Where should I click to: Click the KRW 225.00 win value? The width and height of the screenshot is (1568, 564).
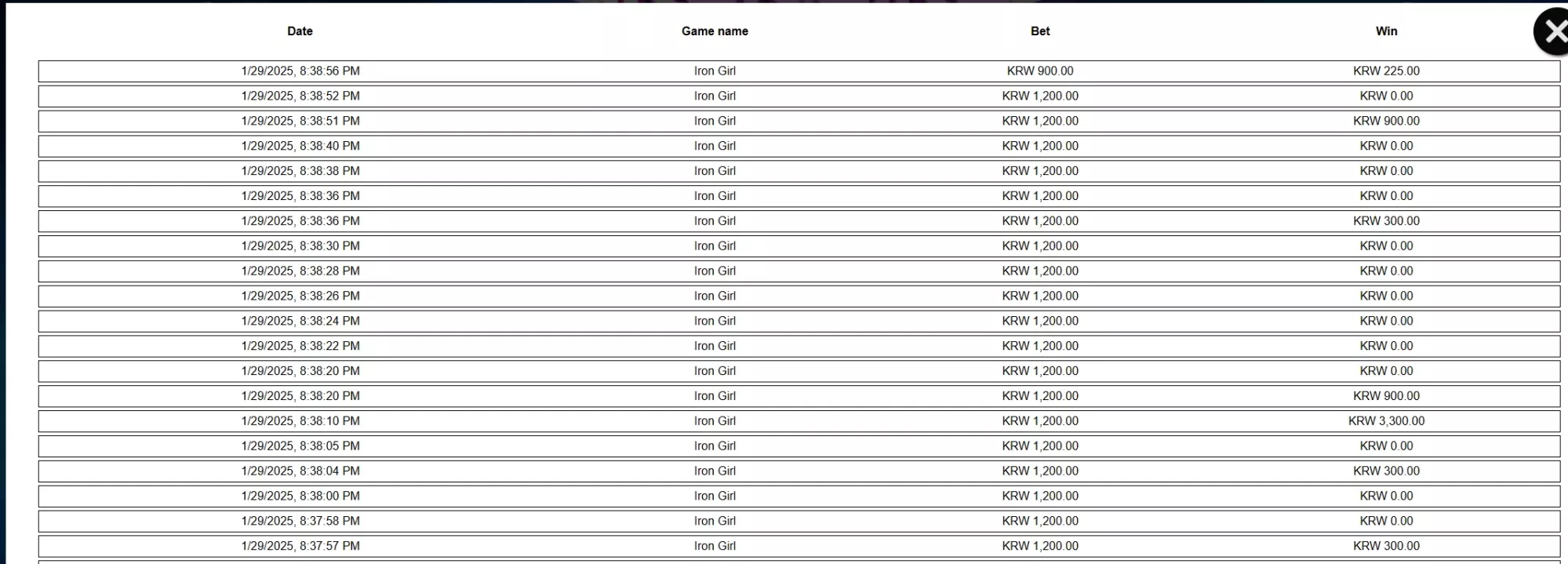pos(1386,71)
